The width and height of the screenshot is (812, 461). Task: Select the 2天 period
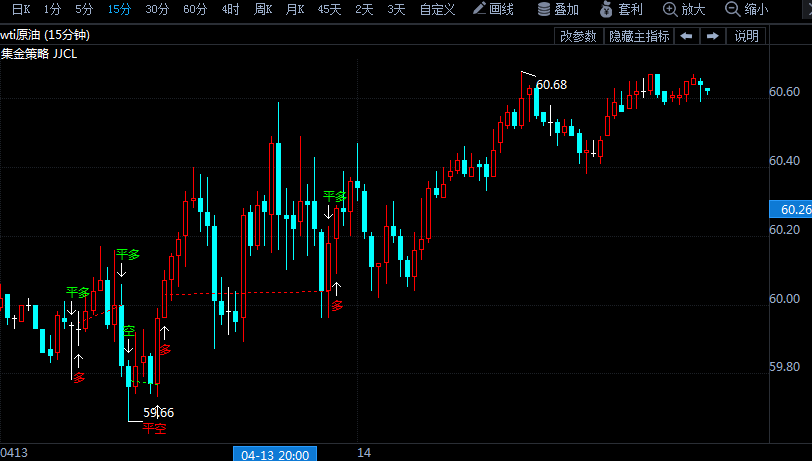coord(364,9)
